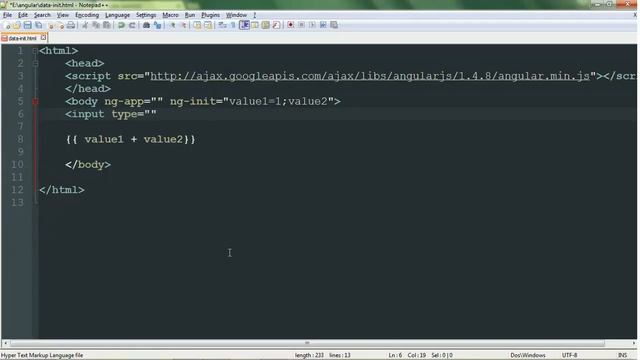Screen dimensions: 640x360
Task: Open the Language menu
Action: tap(118, 15)
